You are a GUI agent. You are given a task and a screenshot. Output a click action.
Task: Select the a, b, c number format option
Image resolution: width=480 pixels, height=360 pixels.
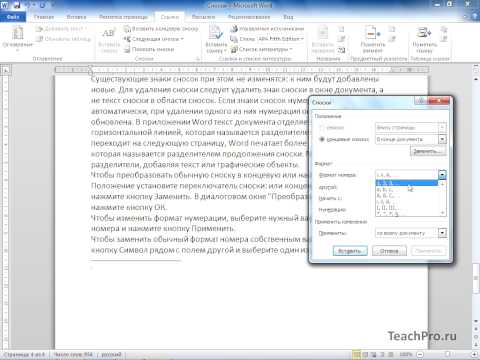[406, 189]
